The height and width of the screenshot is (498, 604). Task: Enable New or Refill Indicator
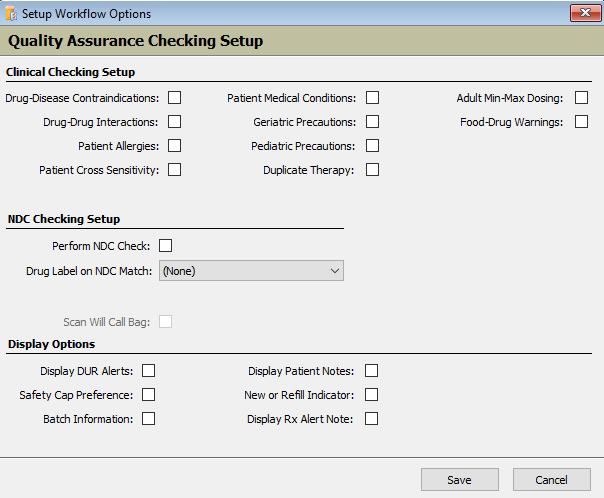pyautogui.click(x=372, y=395)
